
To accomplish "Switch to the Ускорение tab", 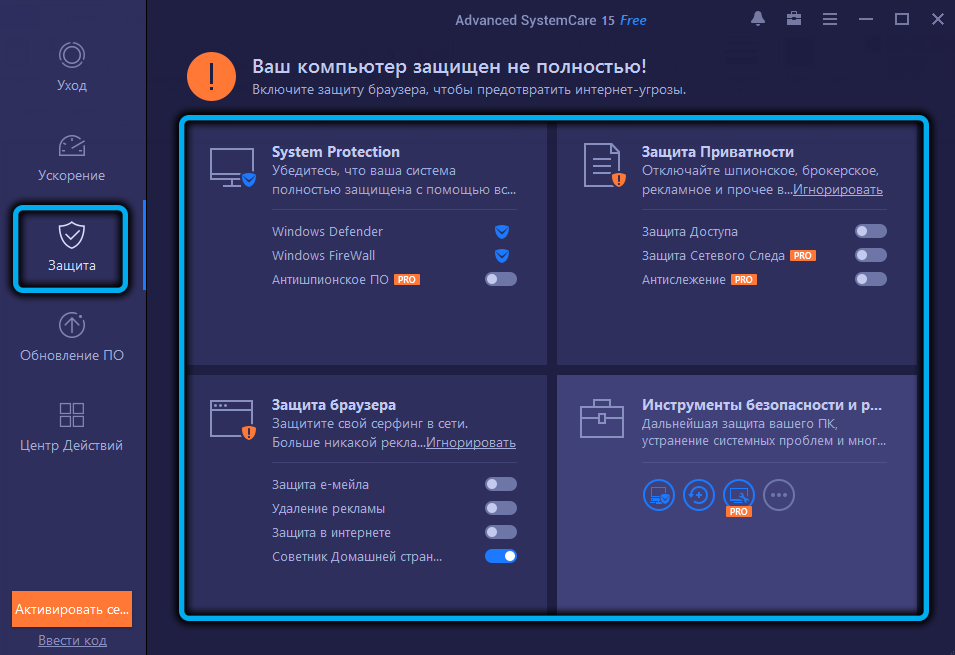I will pos(72,158).
